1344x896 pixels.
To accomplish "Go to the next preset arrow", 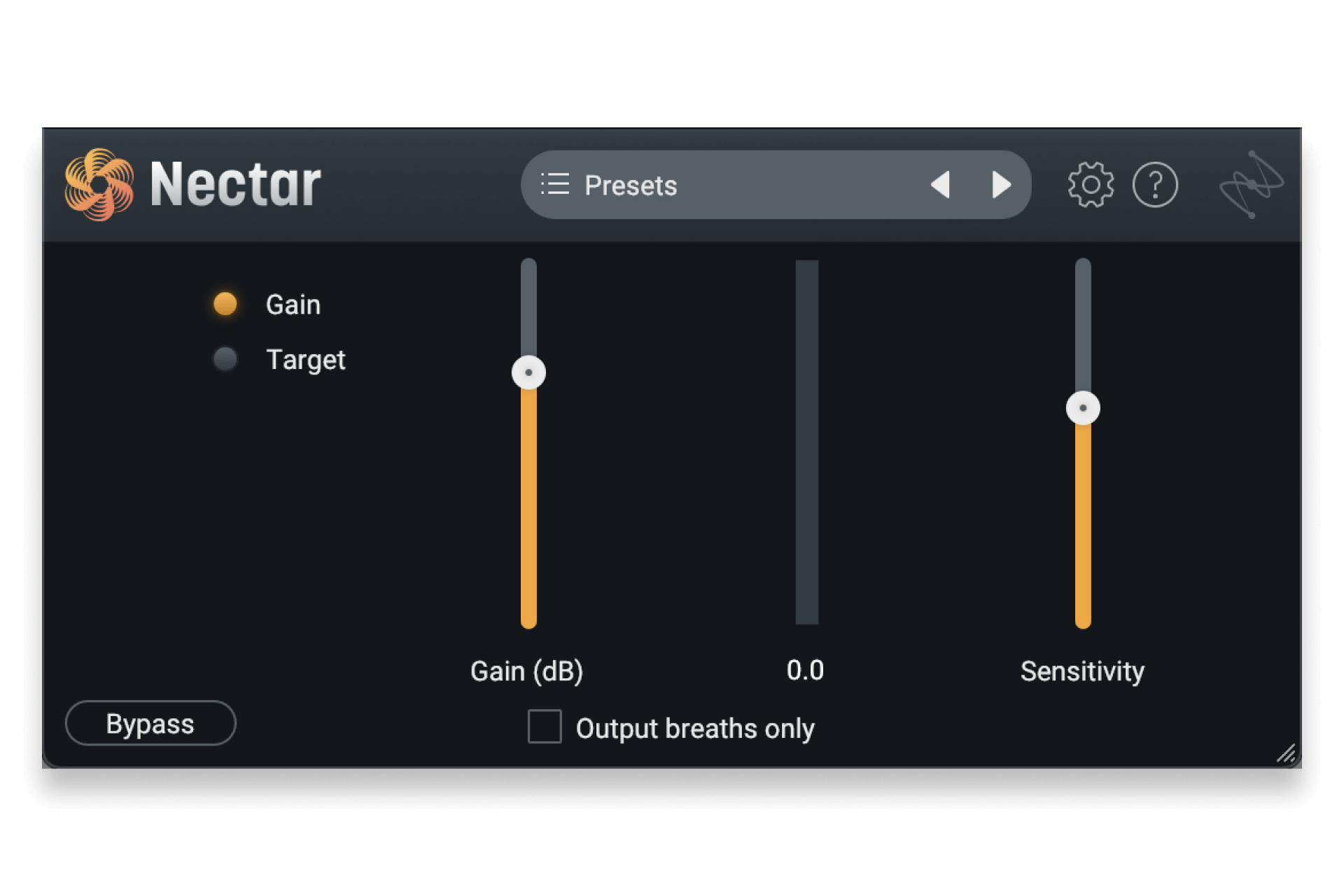I will [1001, 185].
